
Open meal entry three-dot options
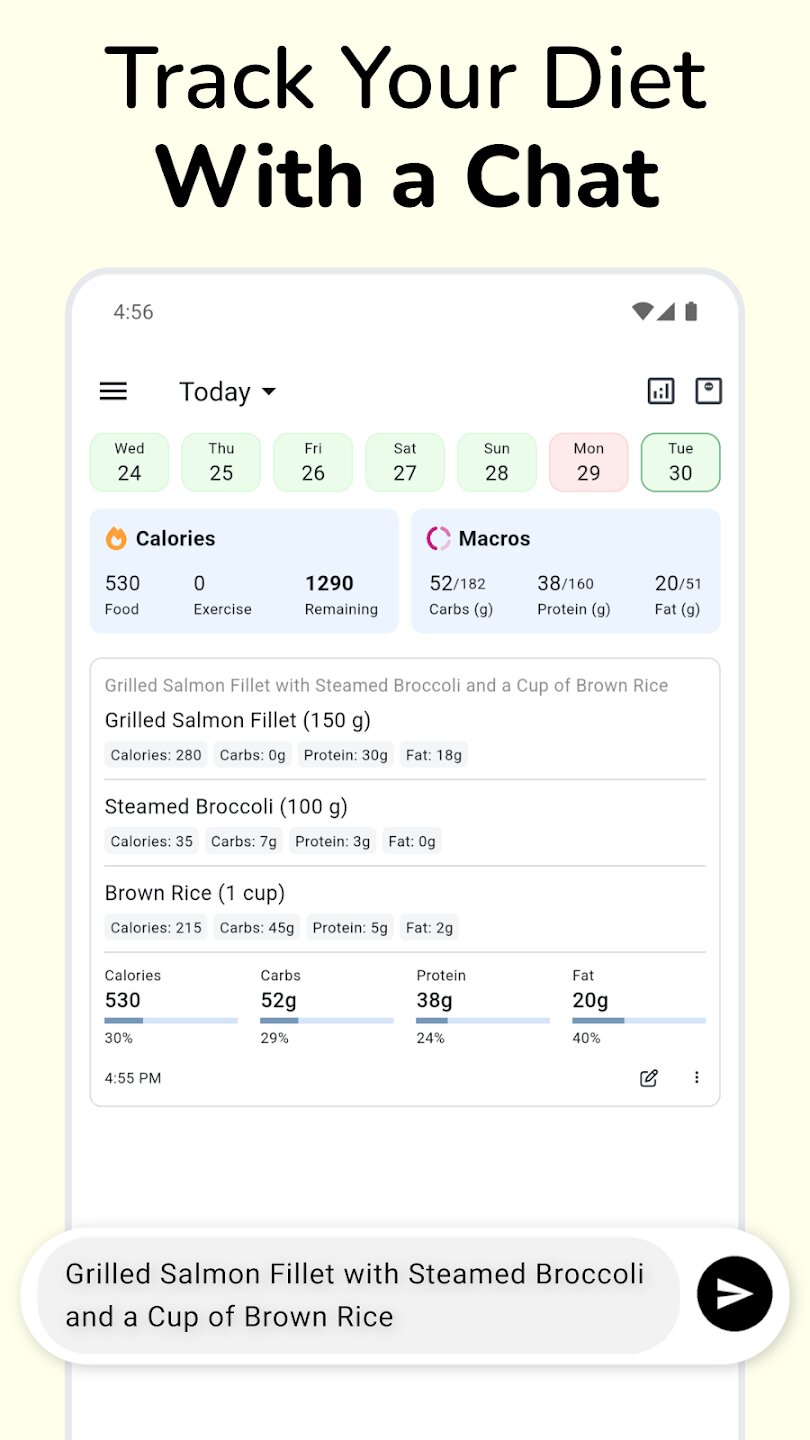click(x=697, y=1078)
